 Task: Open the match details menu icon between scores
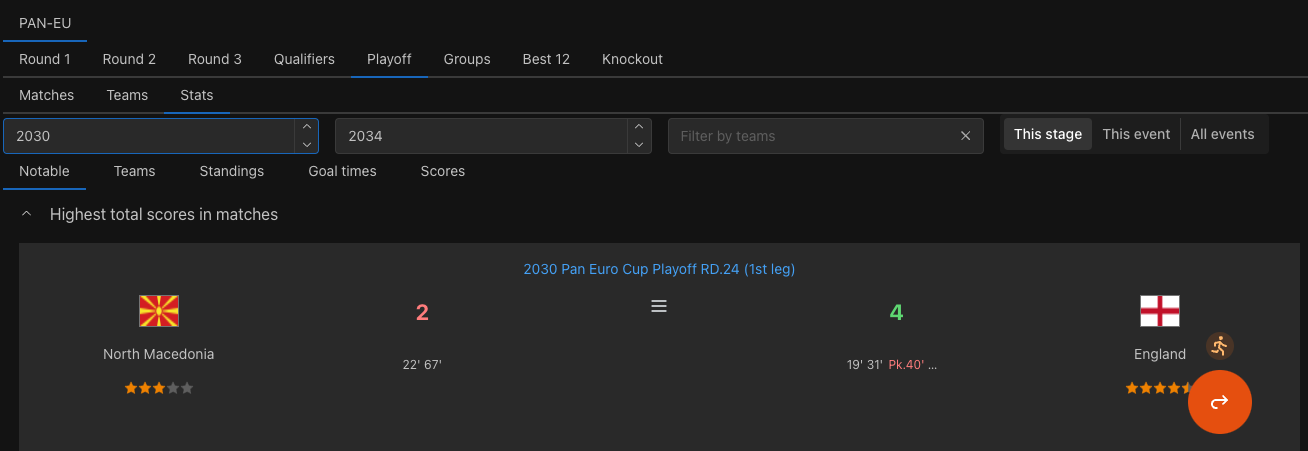659,306
